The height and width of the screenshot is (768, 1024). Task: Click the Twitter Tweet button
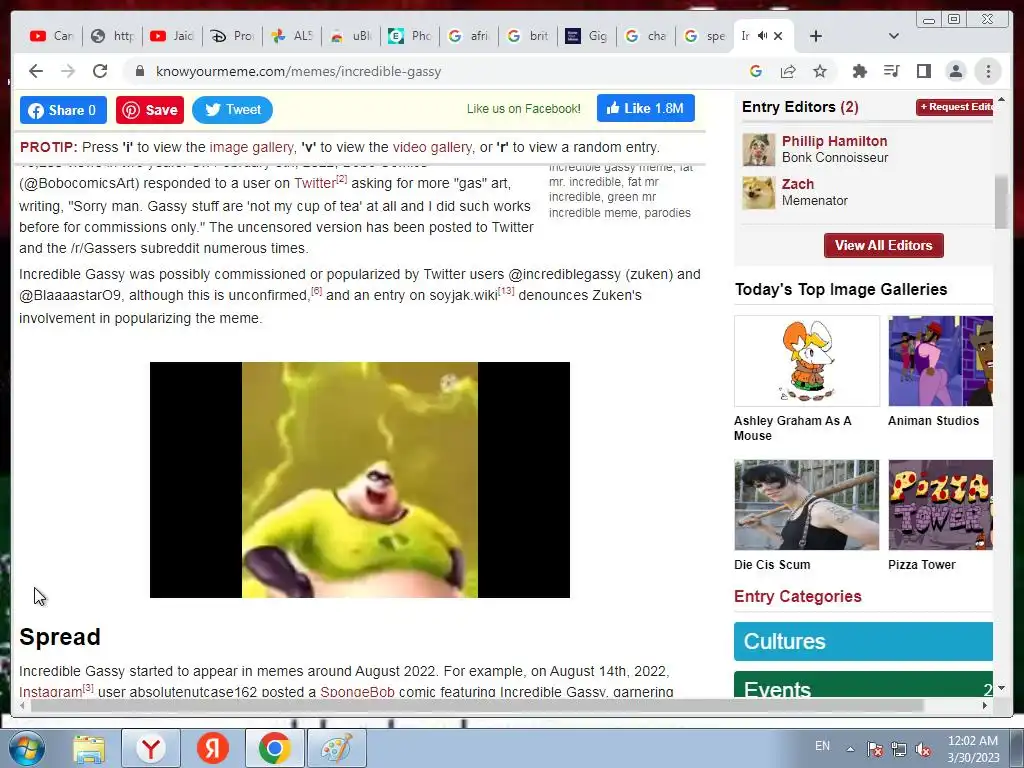(x=232, y=110)
